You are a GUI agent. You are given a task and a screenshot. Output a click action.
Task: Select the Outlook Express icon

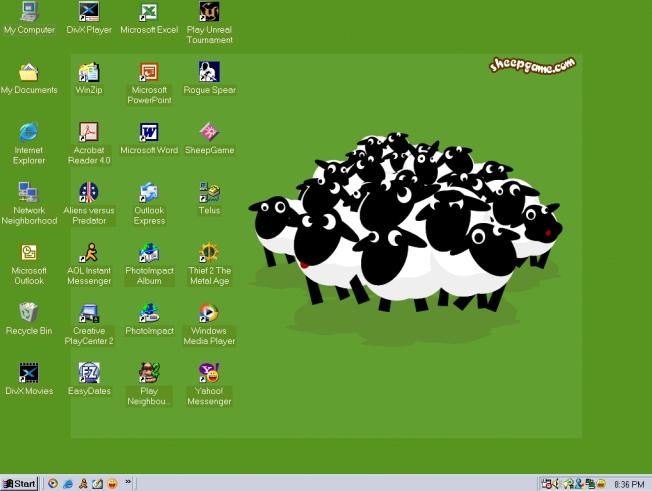coord(149,204)
